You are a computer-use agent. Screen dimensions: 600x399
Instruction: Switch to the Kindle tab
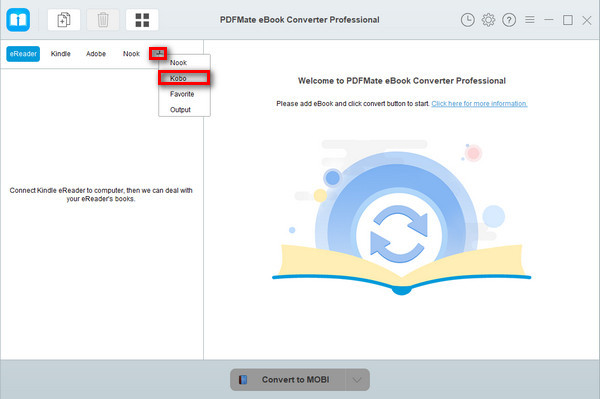[x=60, y=54]
